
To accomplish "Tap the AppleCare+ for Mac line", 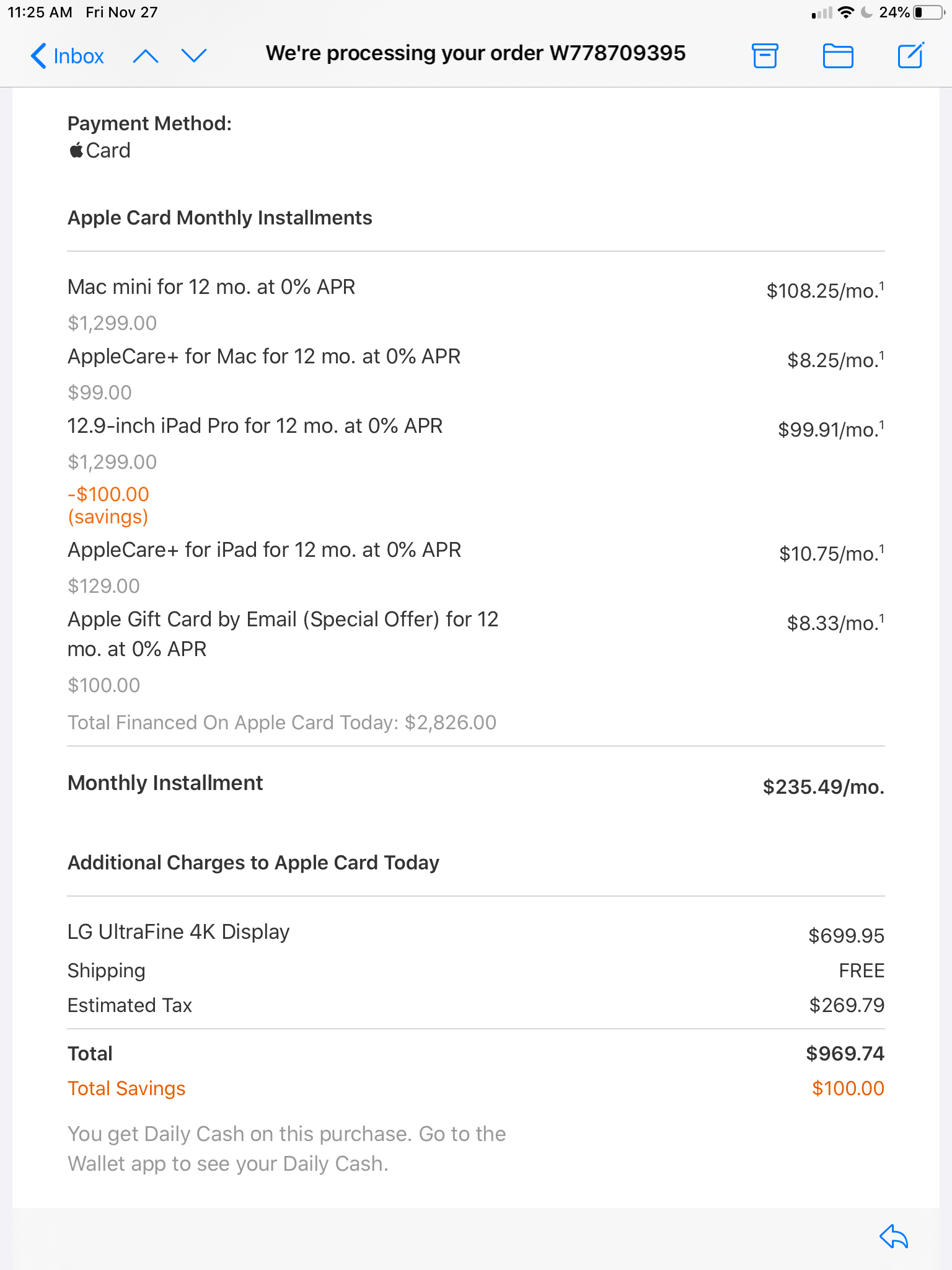I will pos(264,357).
